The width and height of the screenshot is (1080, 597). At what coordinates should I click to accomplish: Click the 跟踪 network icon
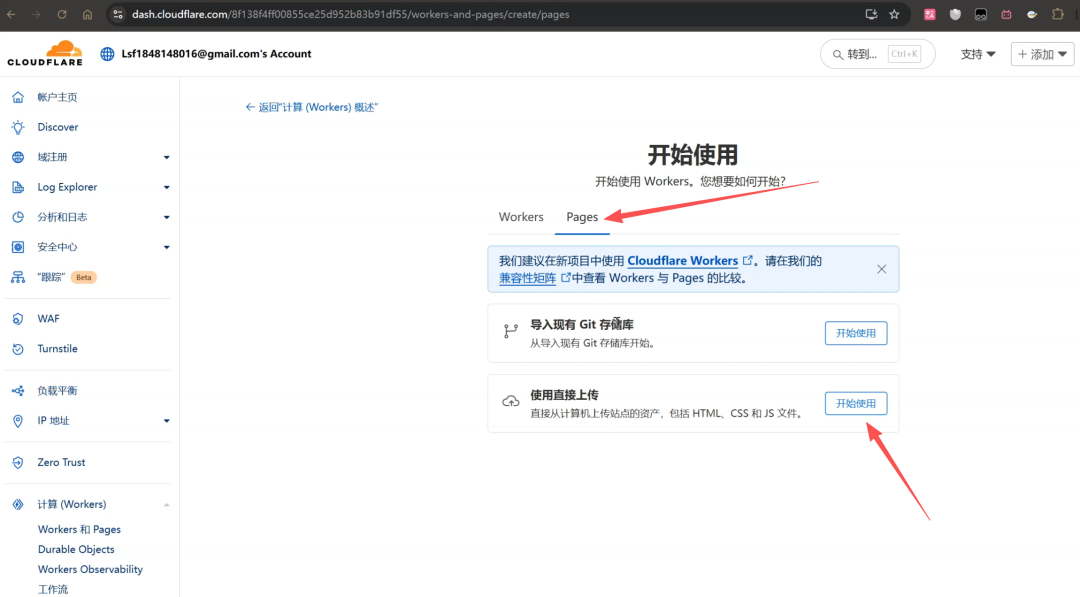[18, 277]
